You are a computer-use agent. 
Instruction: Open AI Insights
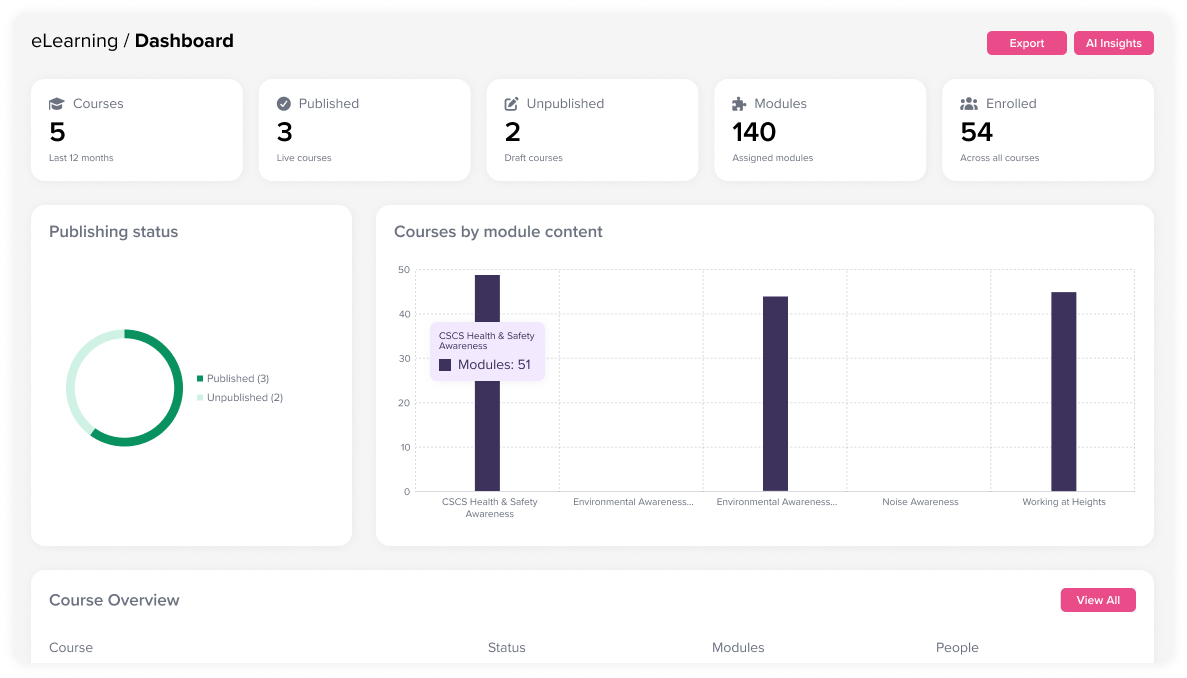pyautogui.click(x=1113, y=43)
